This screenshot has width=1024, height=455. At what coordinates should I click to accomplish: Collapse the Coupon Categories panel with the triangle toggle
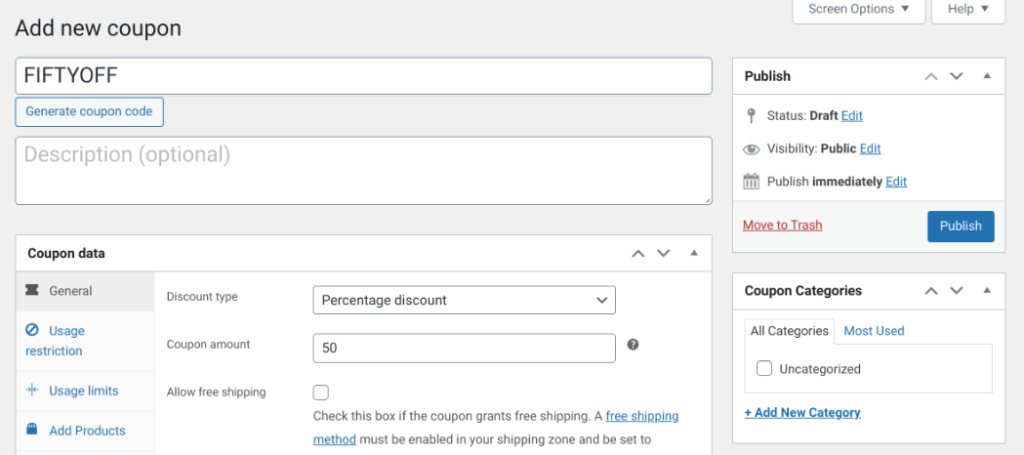point(987,291)
